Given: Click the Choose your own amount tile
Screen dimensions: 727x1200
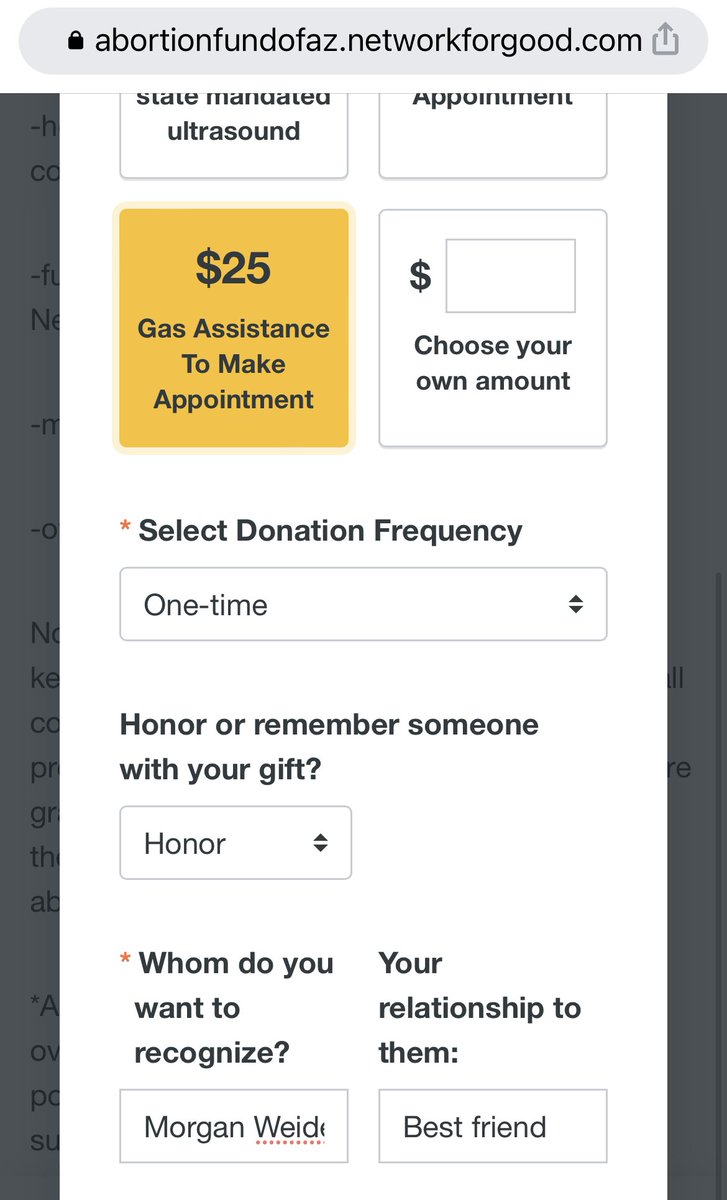Looking at the screenshot, I should [493, 327].
